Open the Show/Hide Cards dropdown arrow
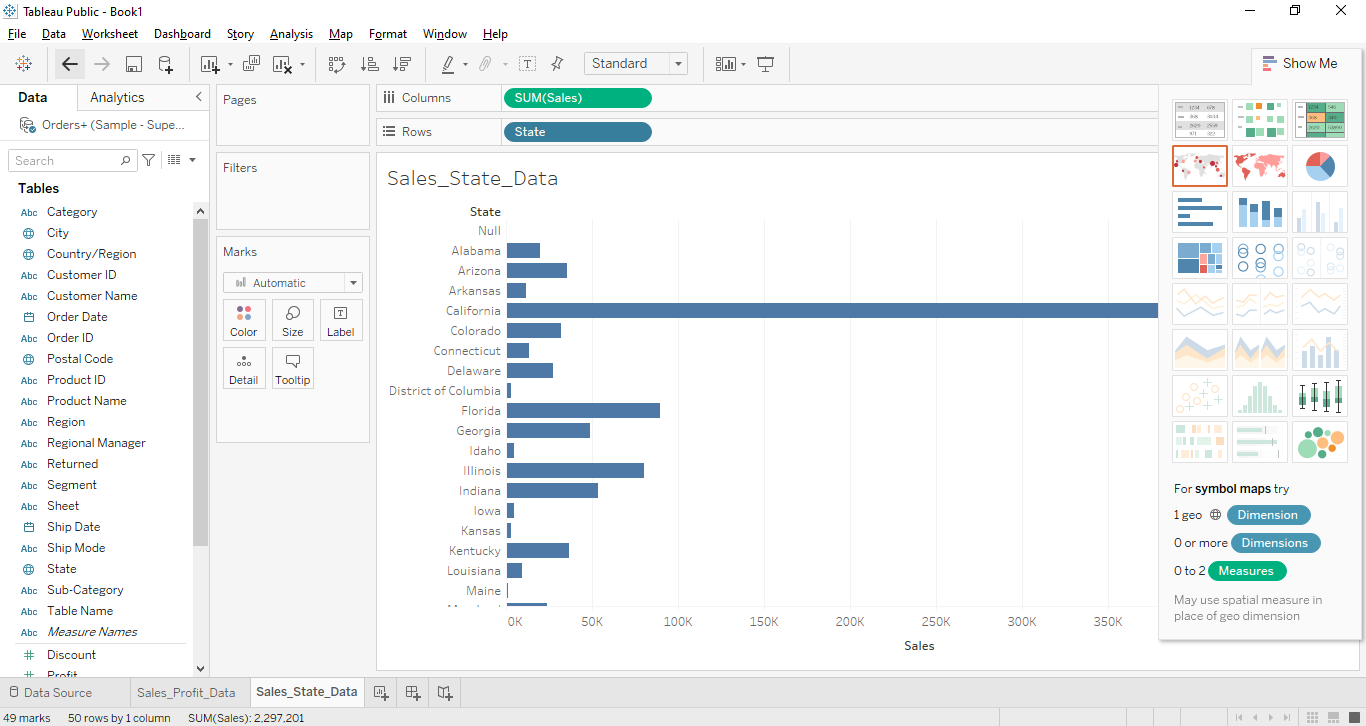Viewport: 1366px width, 726px height. click(743, 65)
